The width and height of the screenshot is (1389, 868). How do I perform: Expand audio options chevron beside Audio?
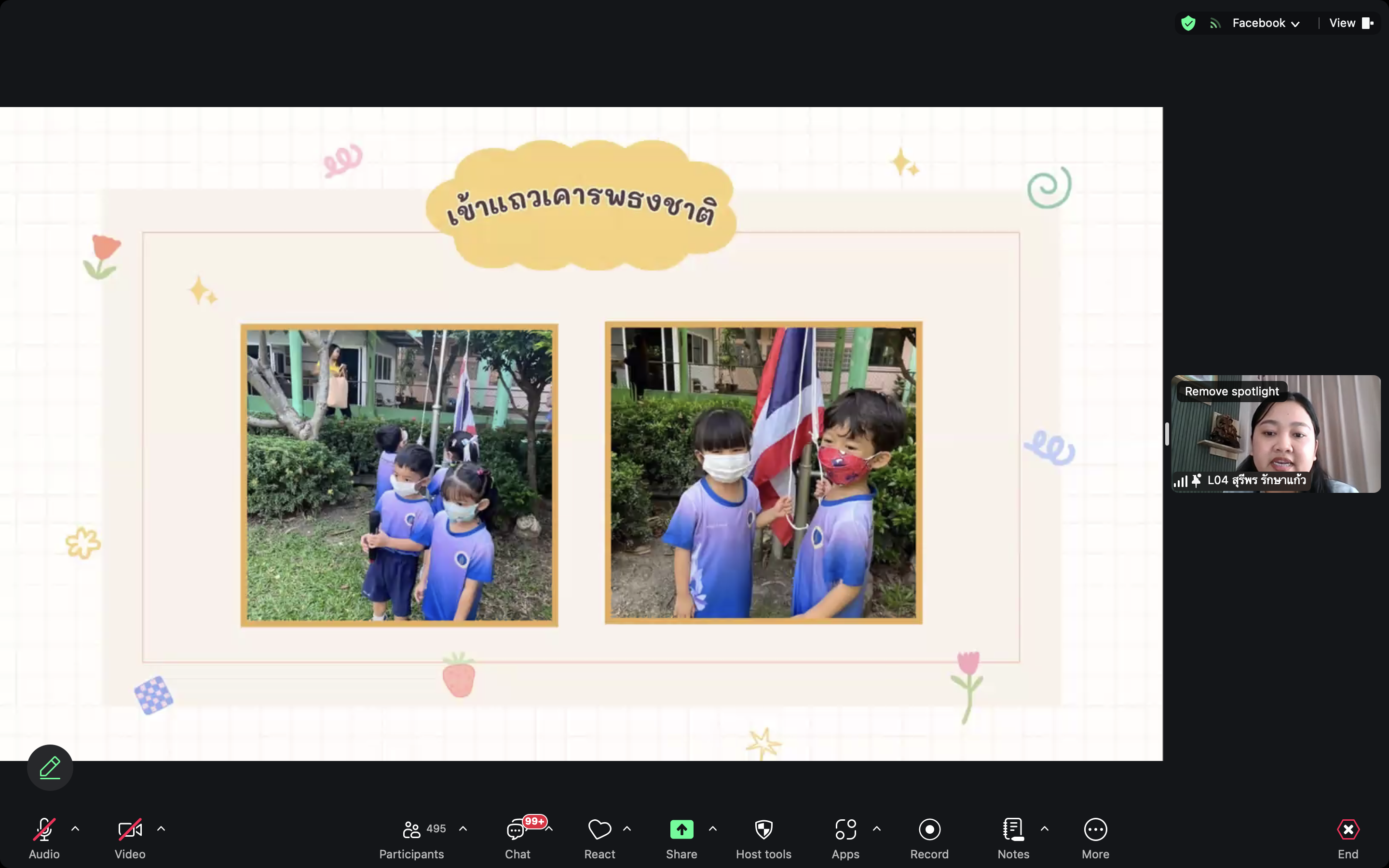[75, 828]
